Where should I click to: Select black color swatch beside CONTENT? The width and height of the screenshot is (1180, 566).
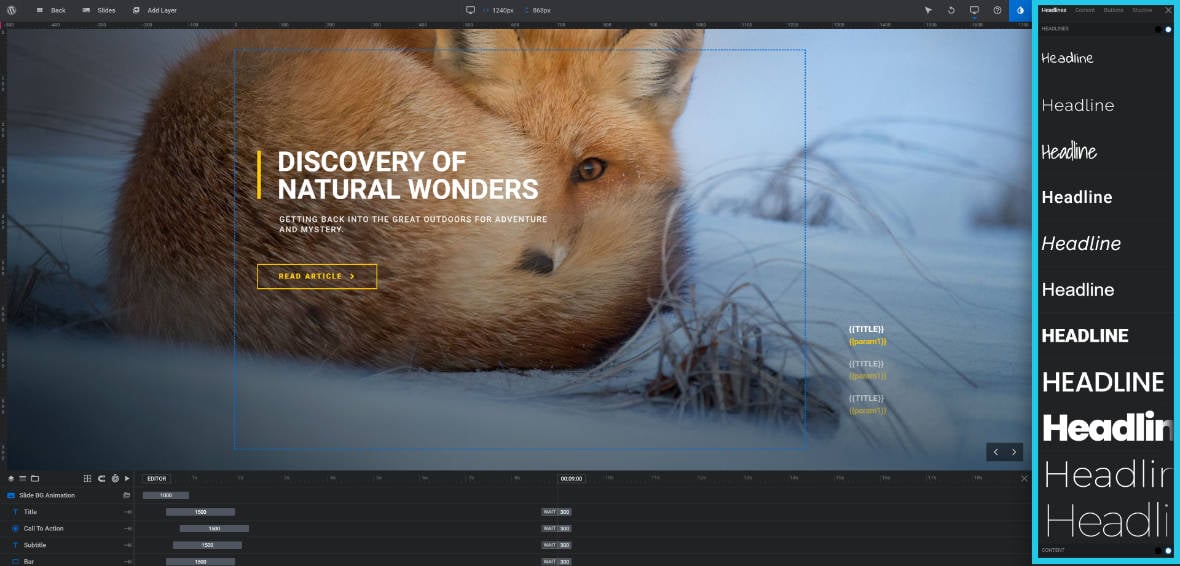tap(1158, 550)
